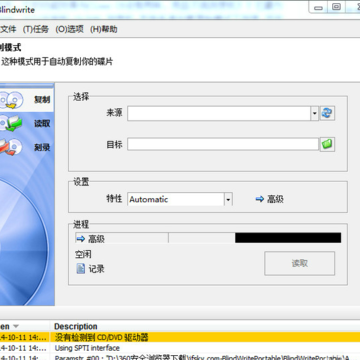Select the log row 没有检测到 CD/DVD 驱动器
This screenshot has width=360, height=360.
click(180, 337)
